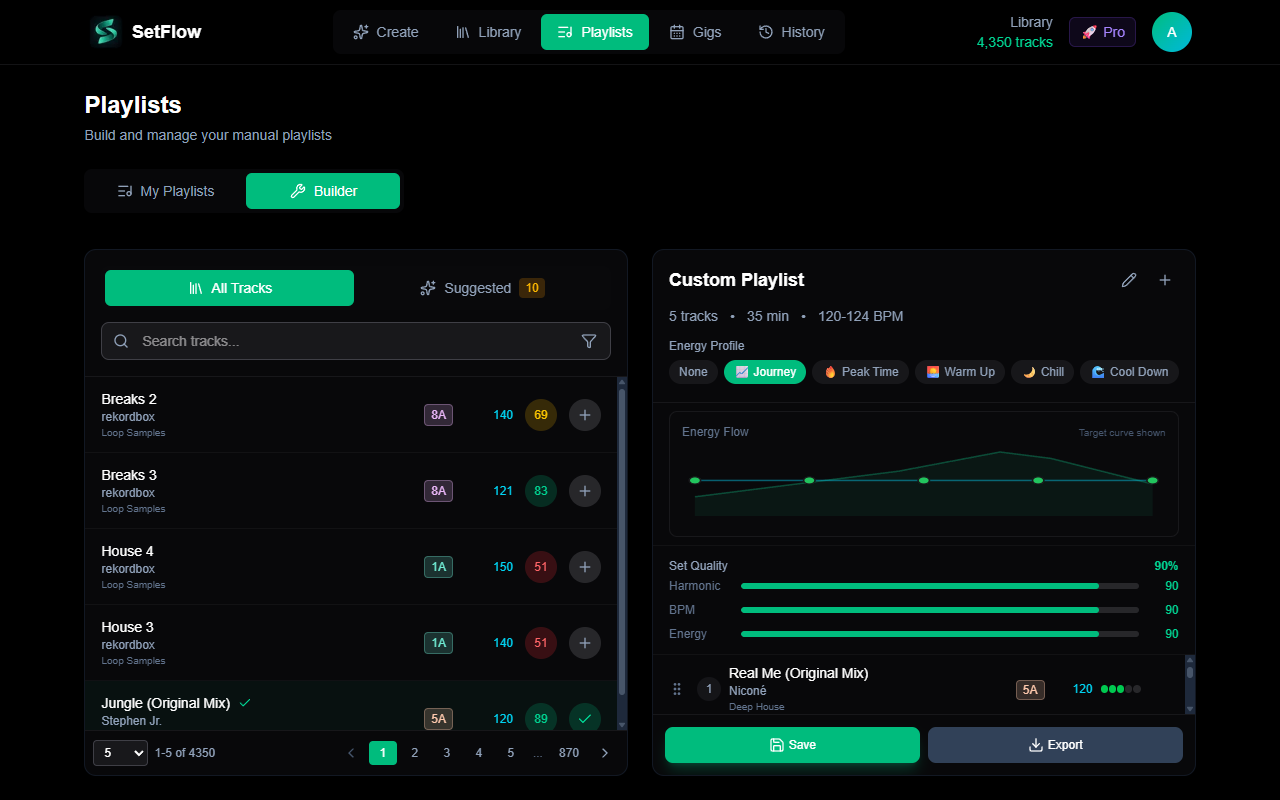Add House 4 using its plus button
This screenshot has height=800, width=1280.
pyautogui.click(x=585, y=567)
